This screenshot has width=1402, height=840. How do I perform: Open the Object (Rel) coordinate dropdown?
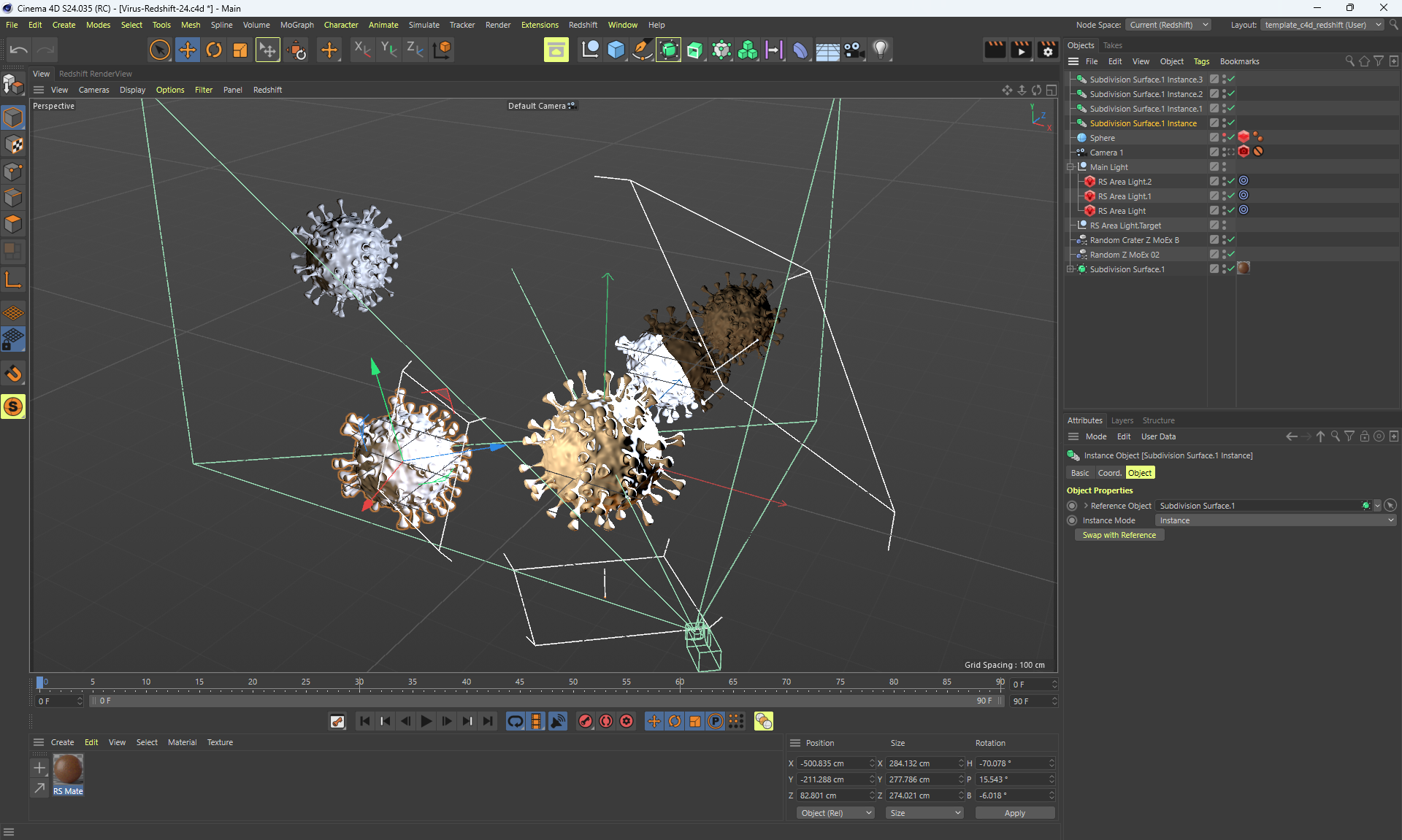pos(835,813)
